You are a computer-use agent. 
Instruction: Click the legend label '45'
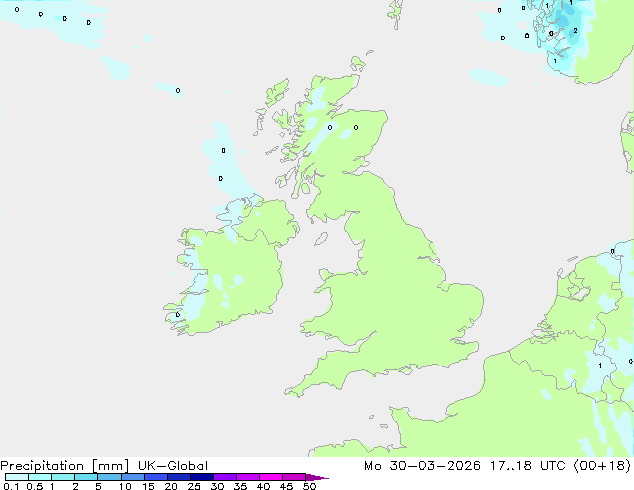[x=286, y=486]
